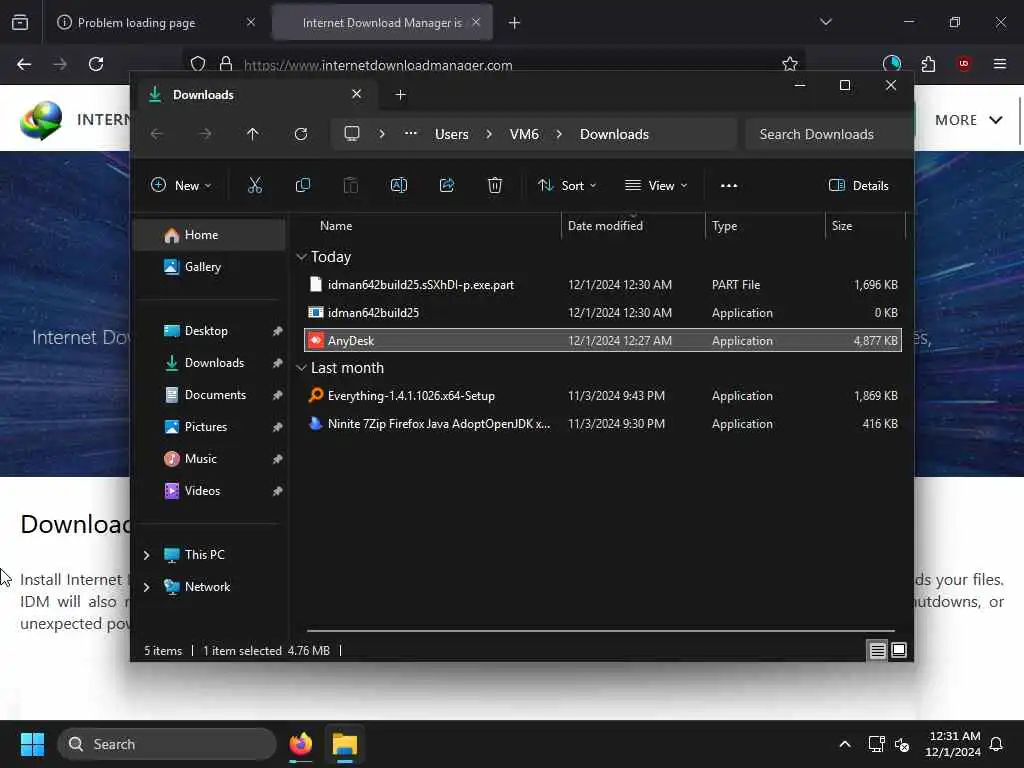Screen dimensions: 1024x768
Task: Switch to large thumbnails view icon in status bar
Action: coord(899,650)
